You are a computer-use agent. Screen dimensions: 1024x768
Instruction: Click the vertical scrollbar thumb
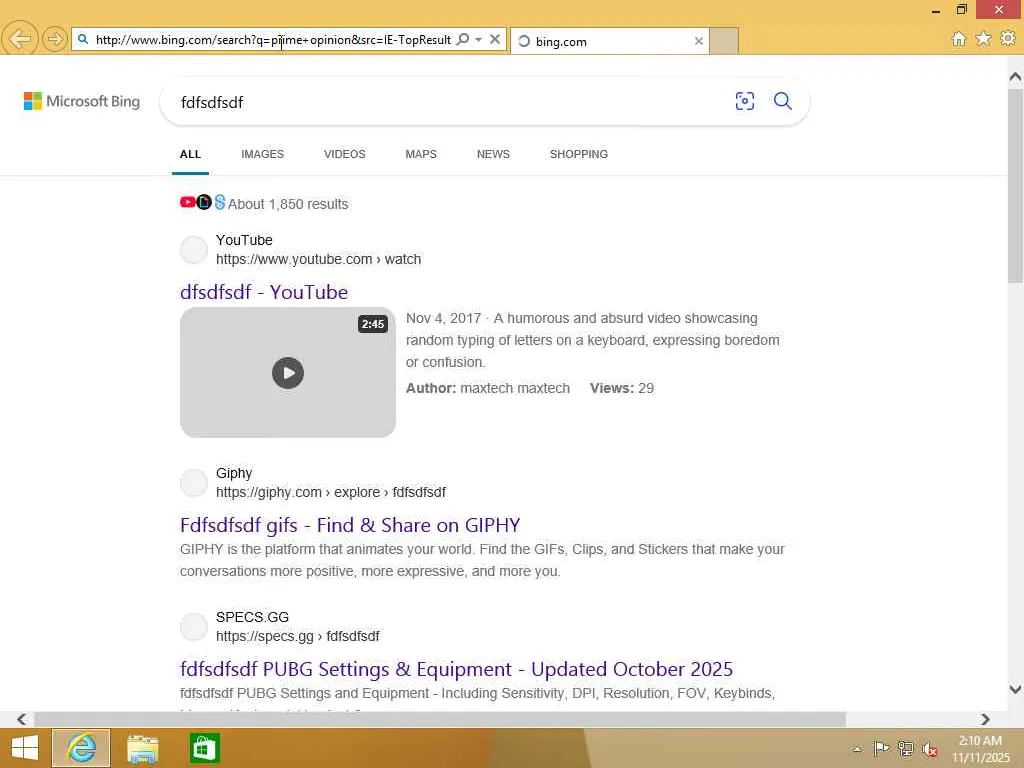click(x=1015, y=186)
